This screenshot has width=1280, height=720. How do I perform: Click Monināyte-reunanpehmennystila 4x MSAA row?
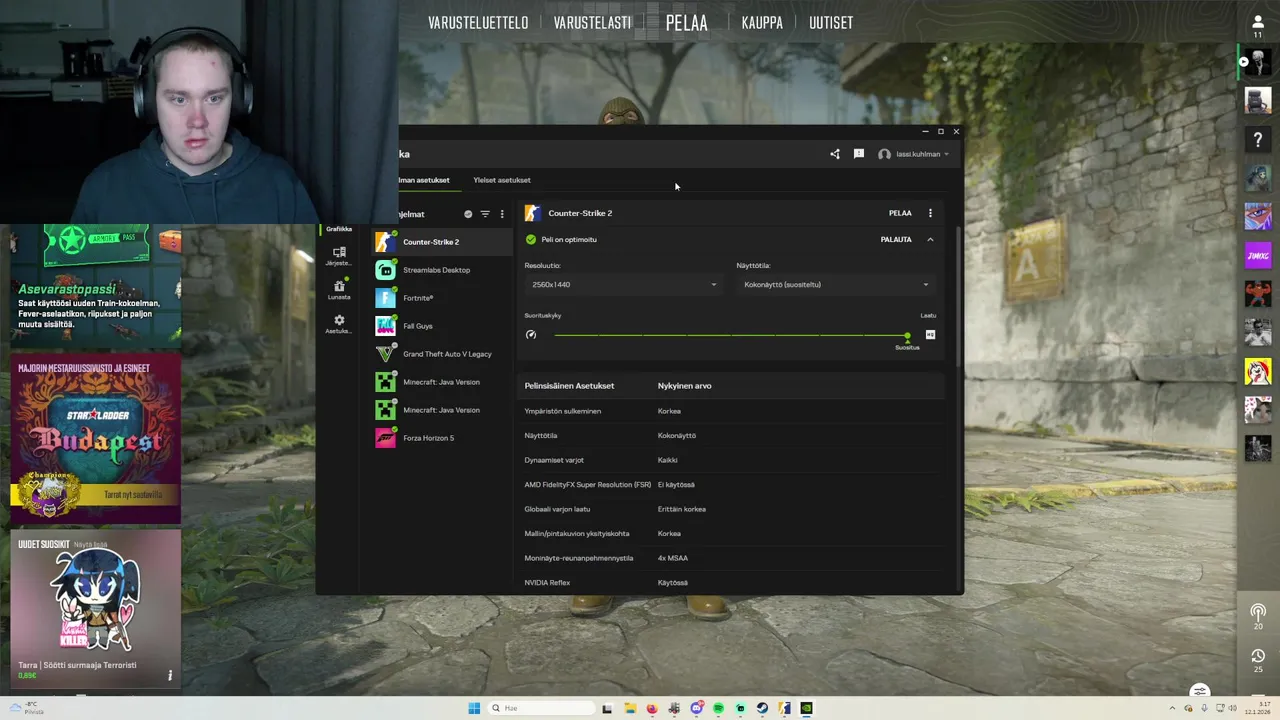point(733,558)
